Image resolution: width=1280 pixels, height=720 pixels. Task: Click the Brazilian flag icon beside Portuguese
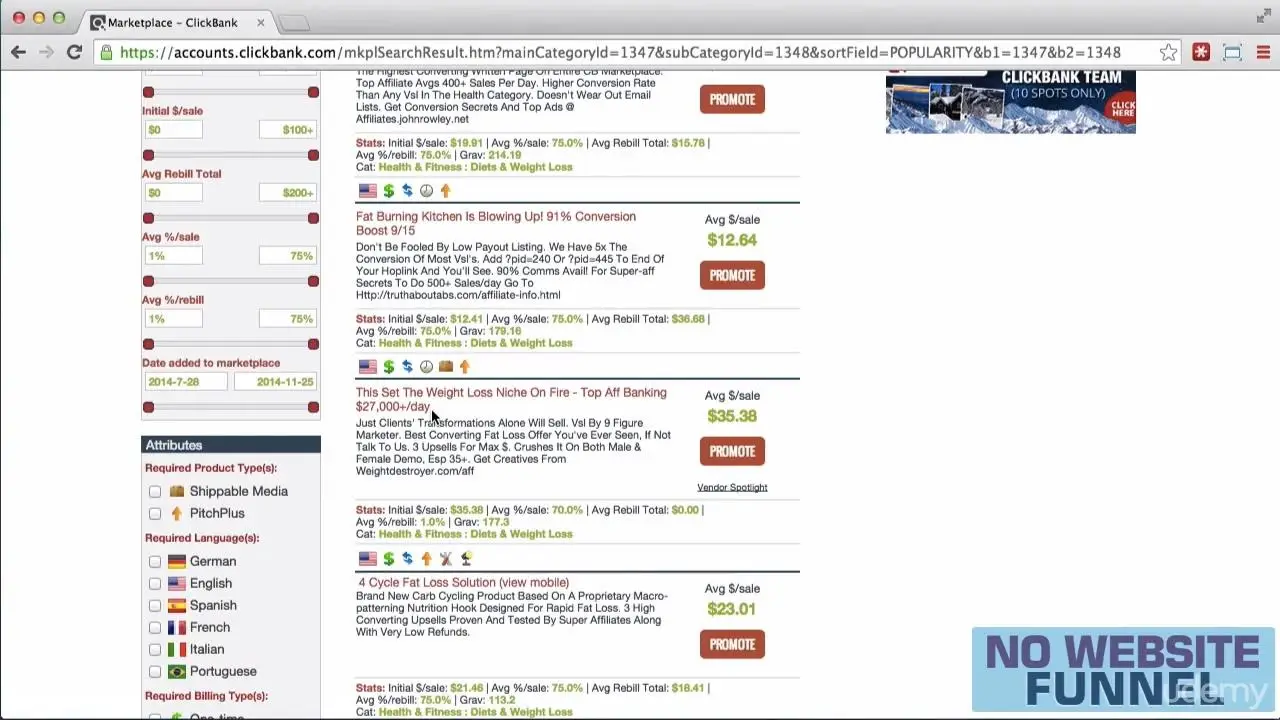(x=177, y=671)
